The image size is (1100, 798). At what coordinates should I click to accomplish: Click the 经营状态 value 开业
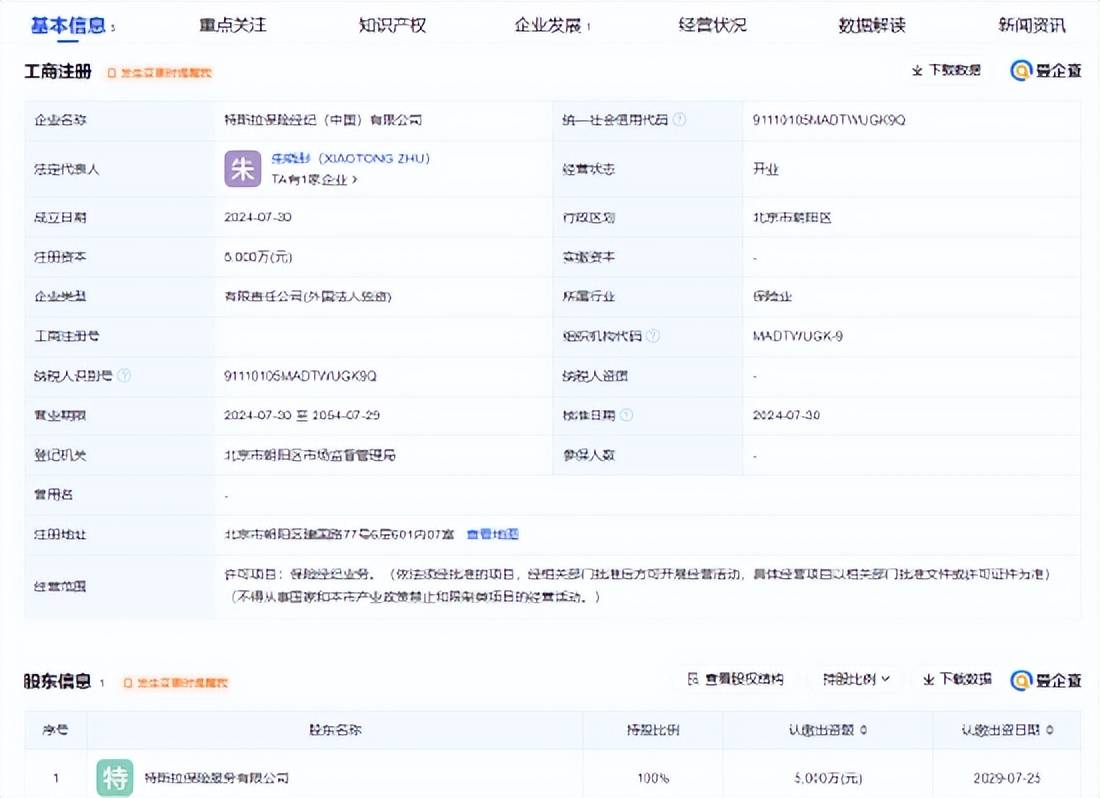pos(765,169)
